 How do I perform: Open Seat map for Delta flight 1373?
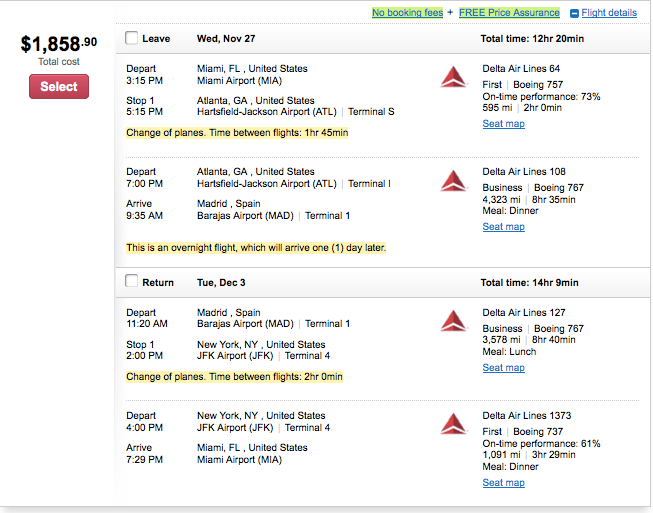point(503,483)
